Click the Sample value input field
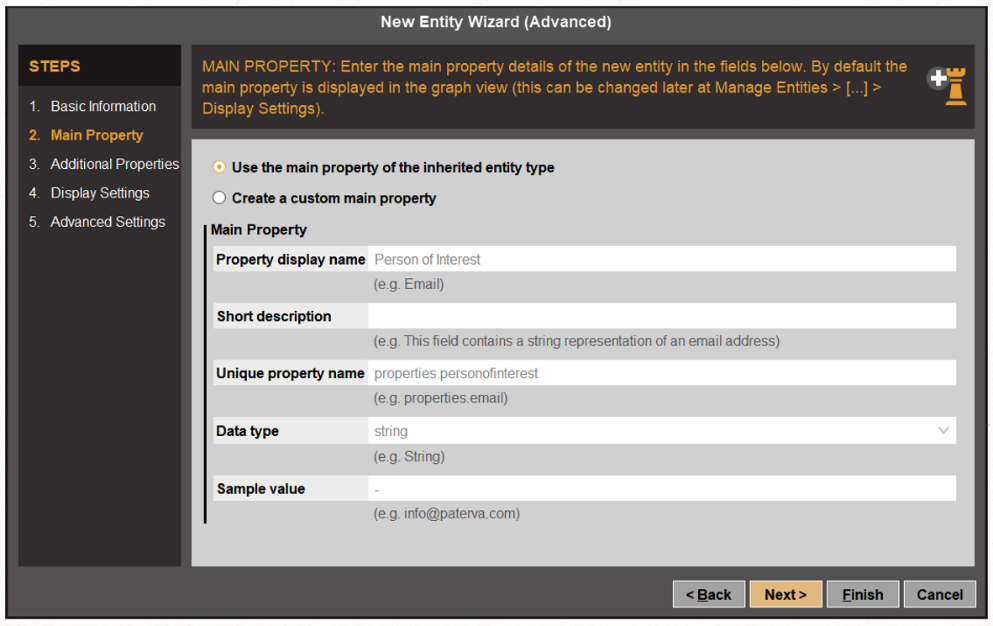The width and height of the screenshot is (993, 626). tap(661, 489)
